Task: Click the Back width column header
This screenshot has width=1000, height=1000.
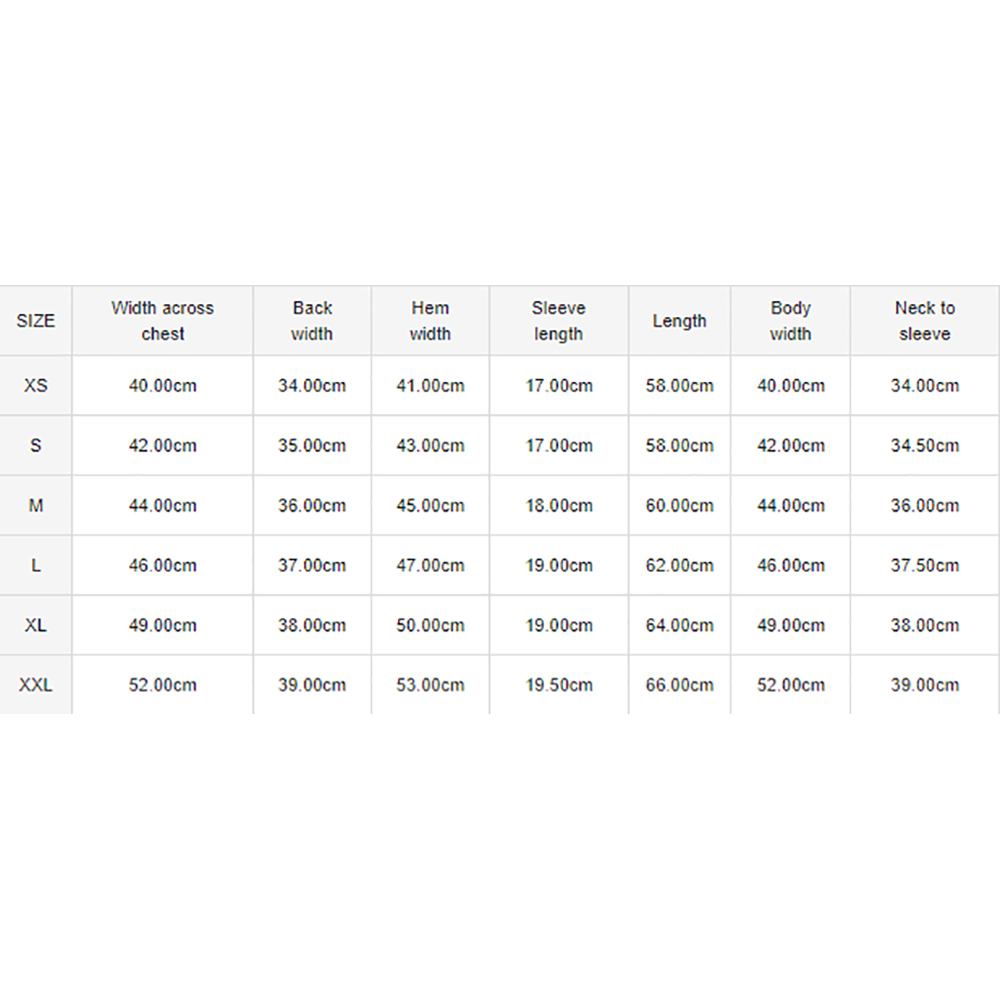Action: (x=312, y=321)
